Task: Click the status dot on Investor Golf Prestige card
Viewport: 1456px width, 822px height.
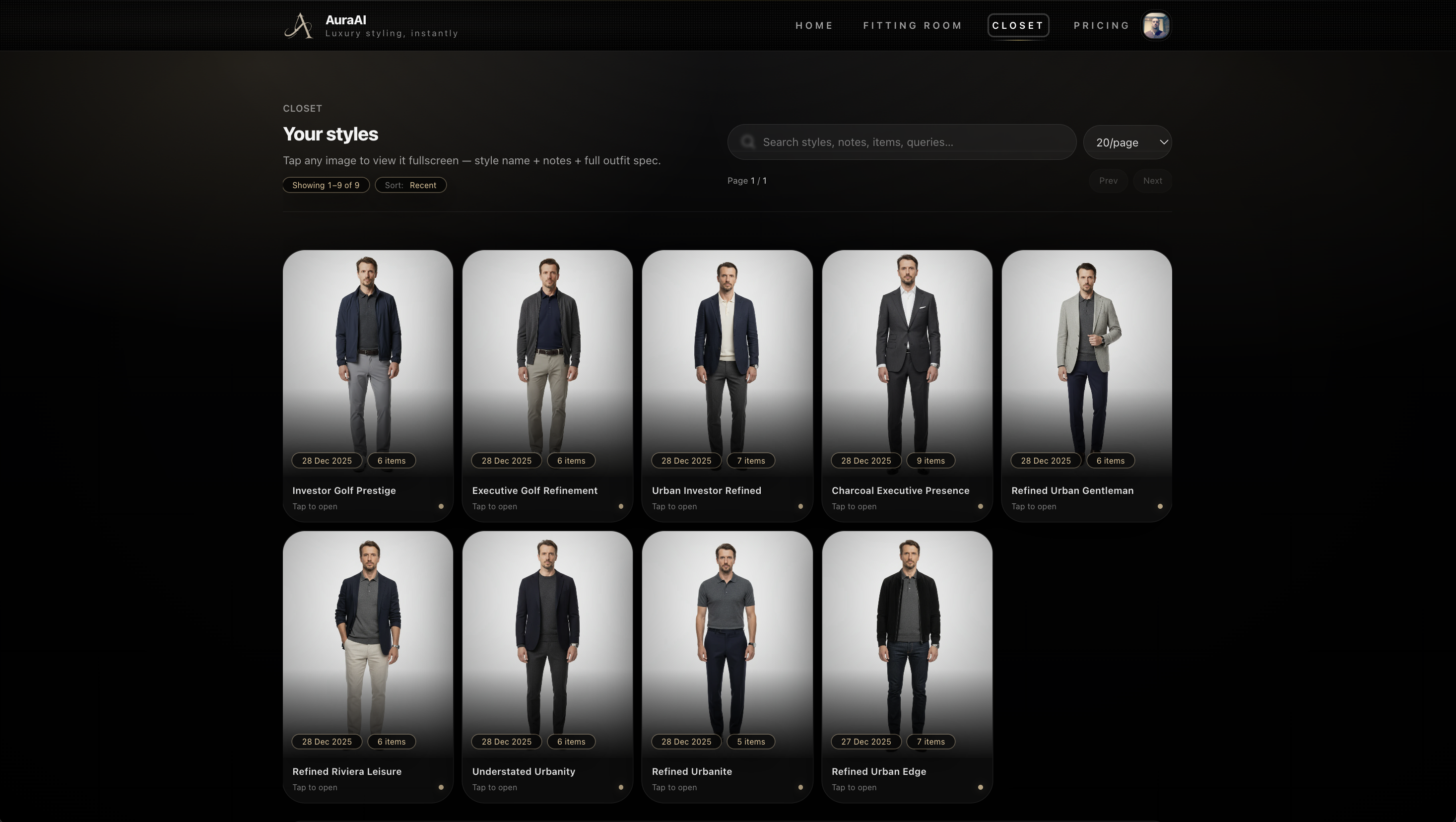Action: [x=441, y=506]
